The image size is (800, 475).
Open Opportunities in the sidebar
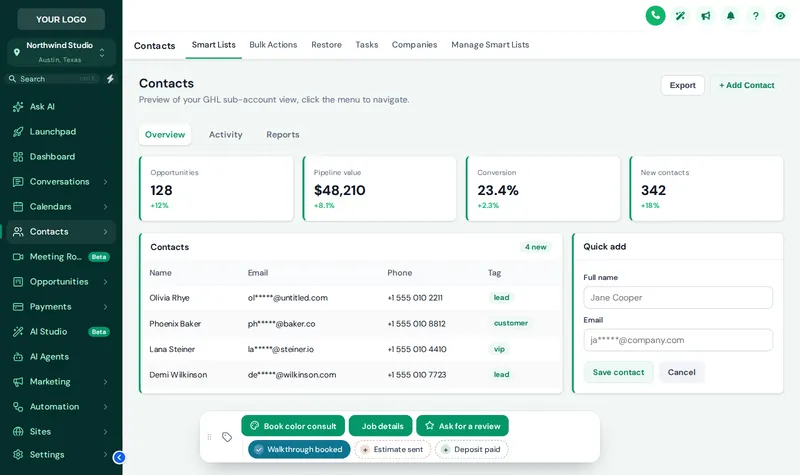pos(61,282)
